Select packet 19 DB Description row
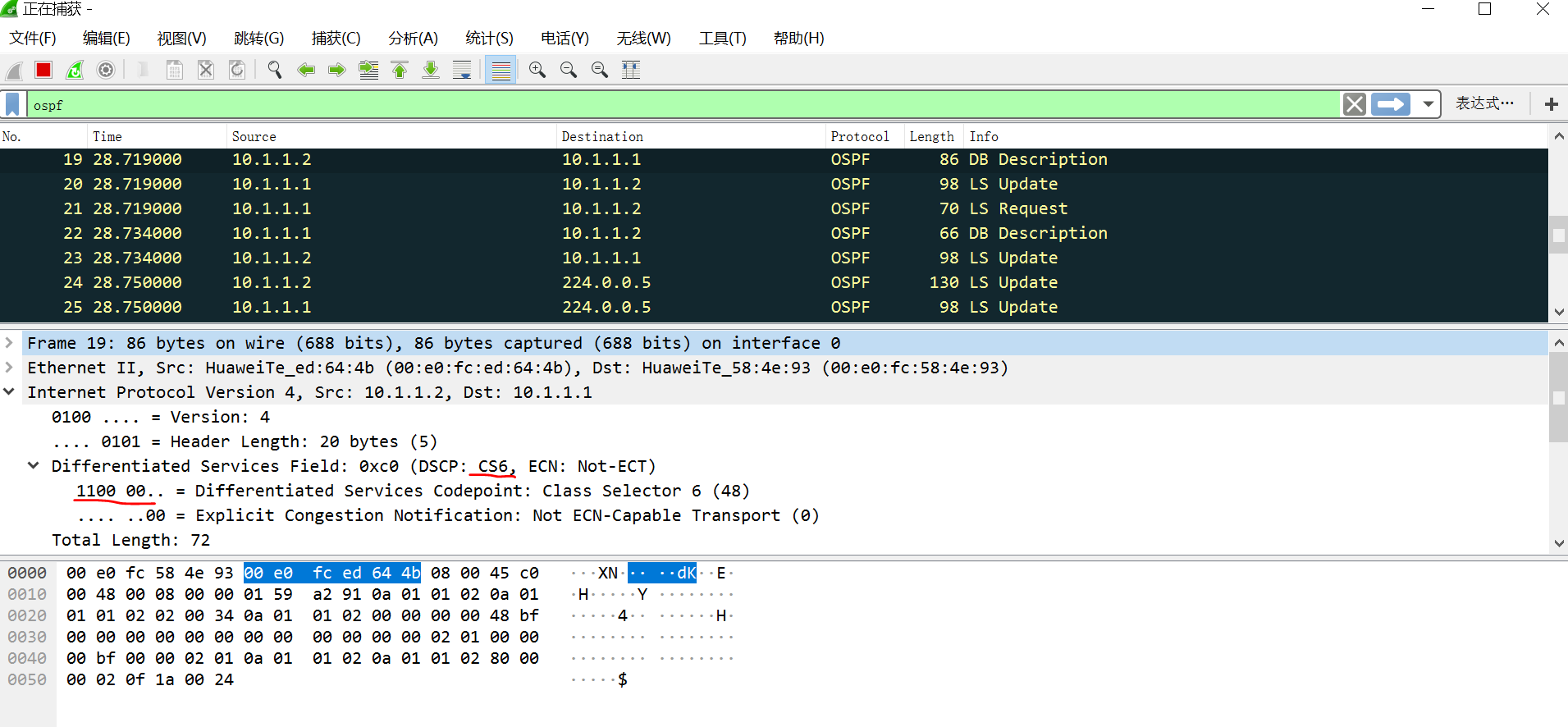The height and width of the screenshot is (727, 1568). [x=774, y=160]
